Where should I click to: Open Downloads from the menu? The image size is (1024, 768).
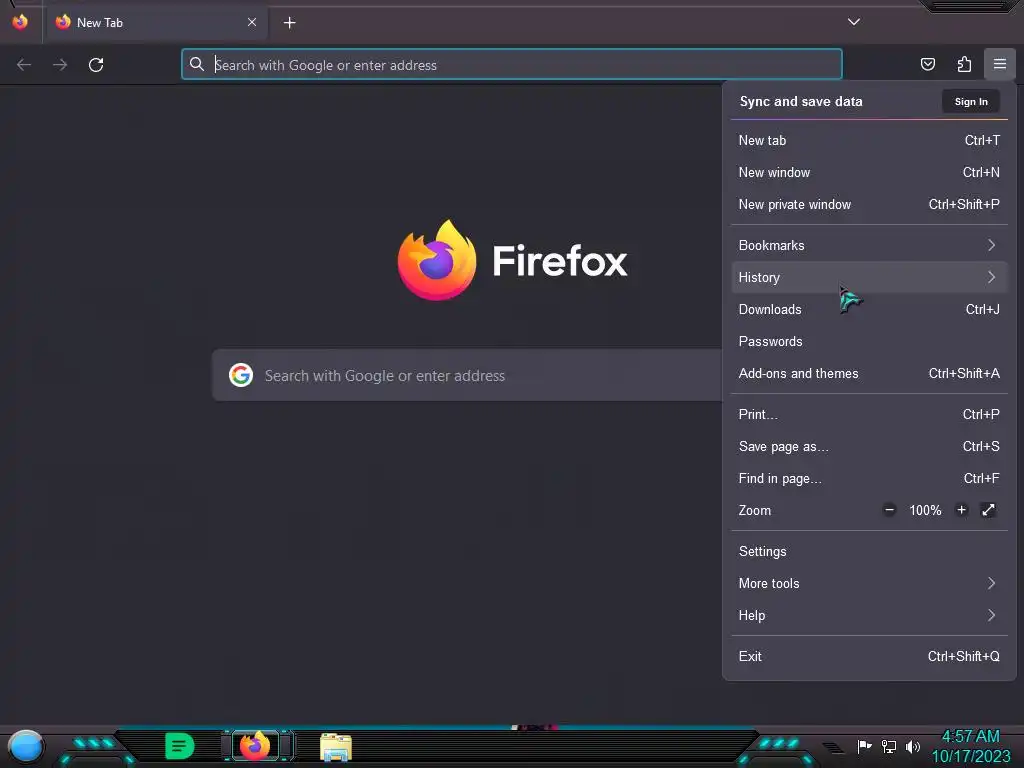[869, 310]
